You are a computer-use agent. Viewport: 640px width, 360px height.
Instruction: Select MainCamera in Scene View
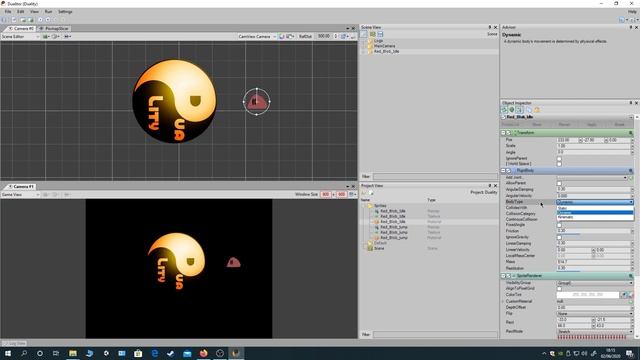[384, 46]
